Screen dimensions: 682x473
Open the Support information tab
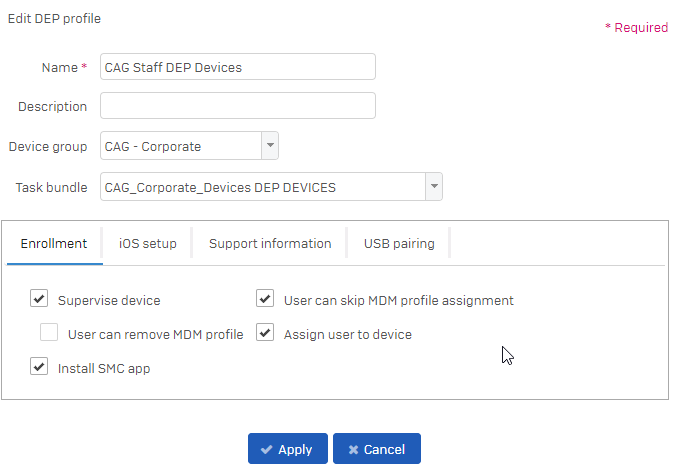(x=270, y=244)
